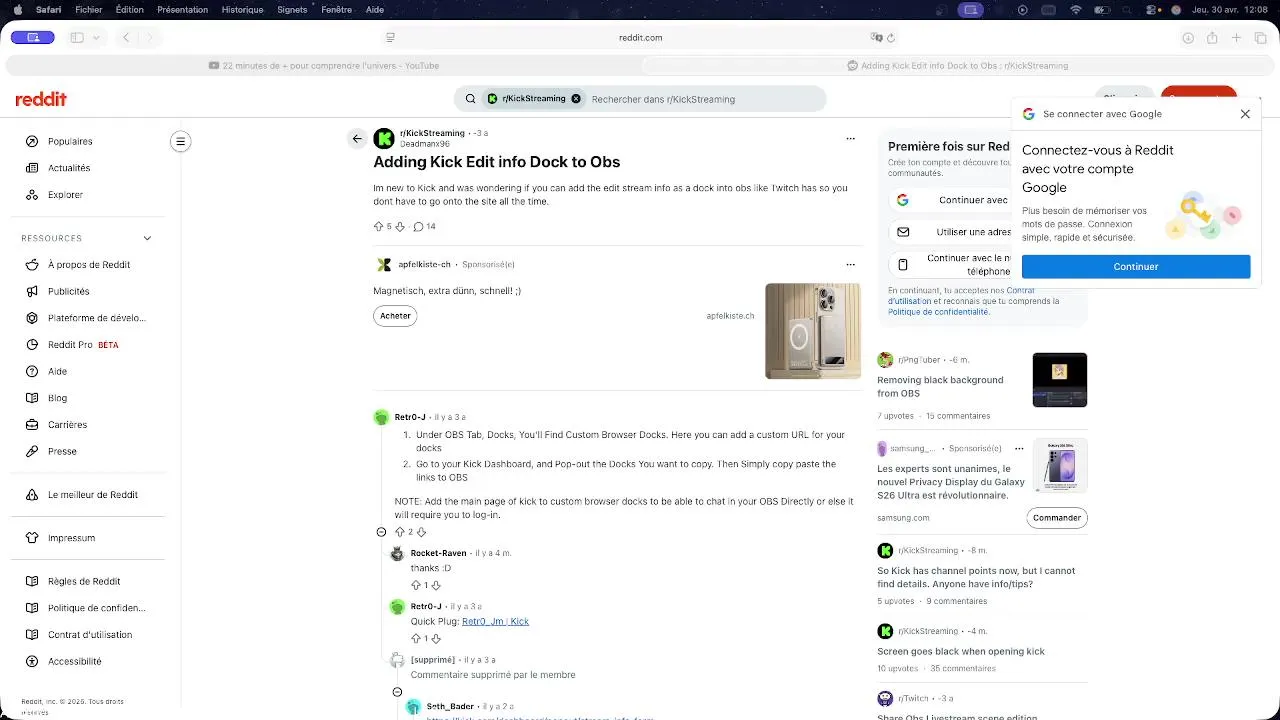Click the Wi-Fi status icon in menu bar
Image resolution: width=1280 pixels, height=720 pixels.
pyautogui.click(x=1076, y=10)
